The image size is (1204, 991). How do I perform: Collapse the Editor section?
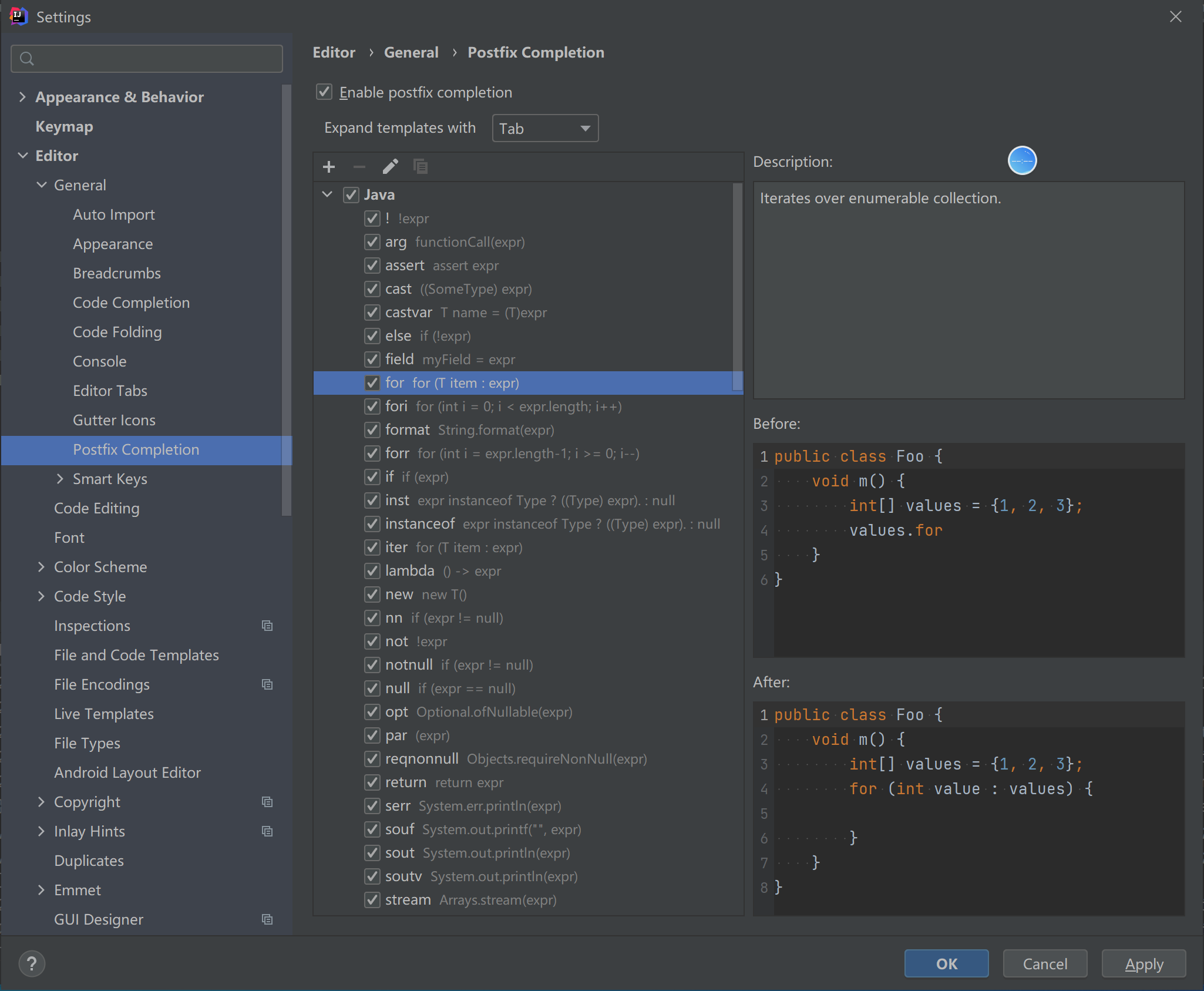point(22,156)
